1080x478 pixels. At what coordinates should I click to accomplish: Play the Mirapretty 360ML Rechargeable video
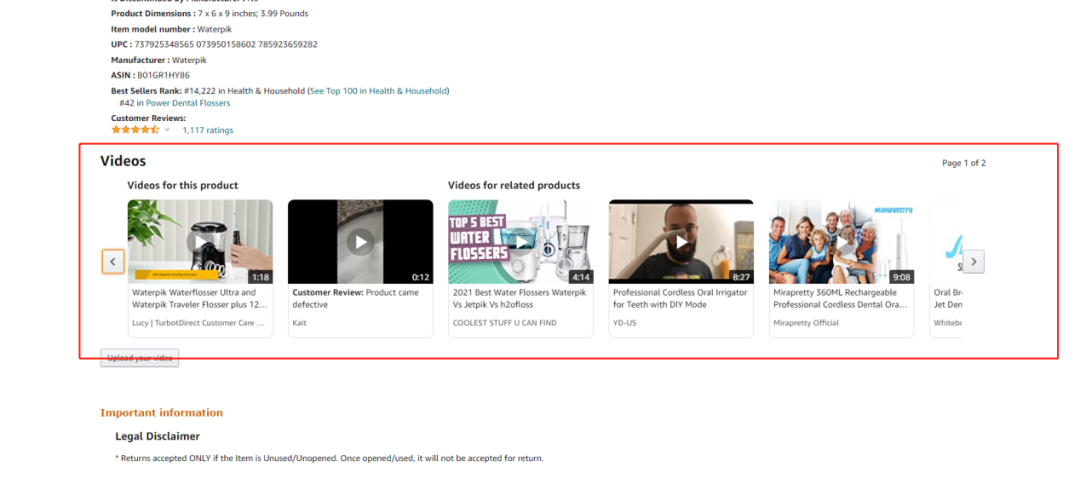pos(842,242)
